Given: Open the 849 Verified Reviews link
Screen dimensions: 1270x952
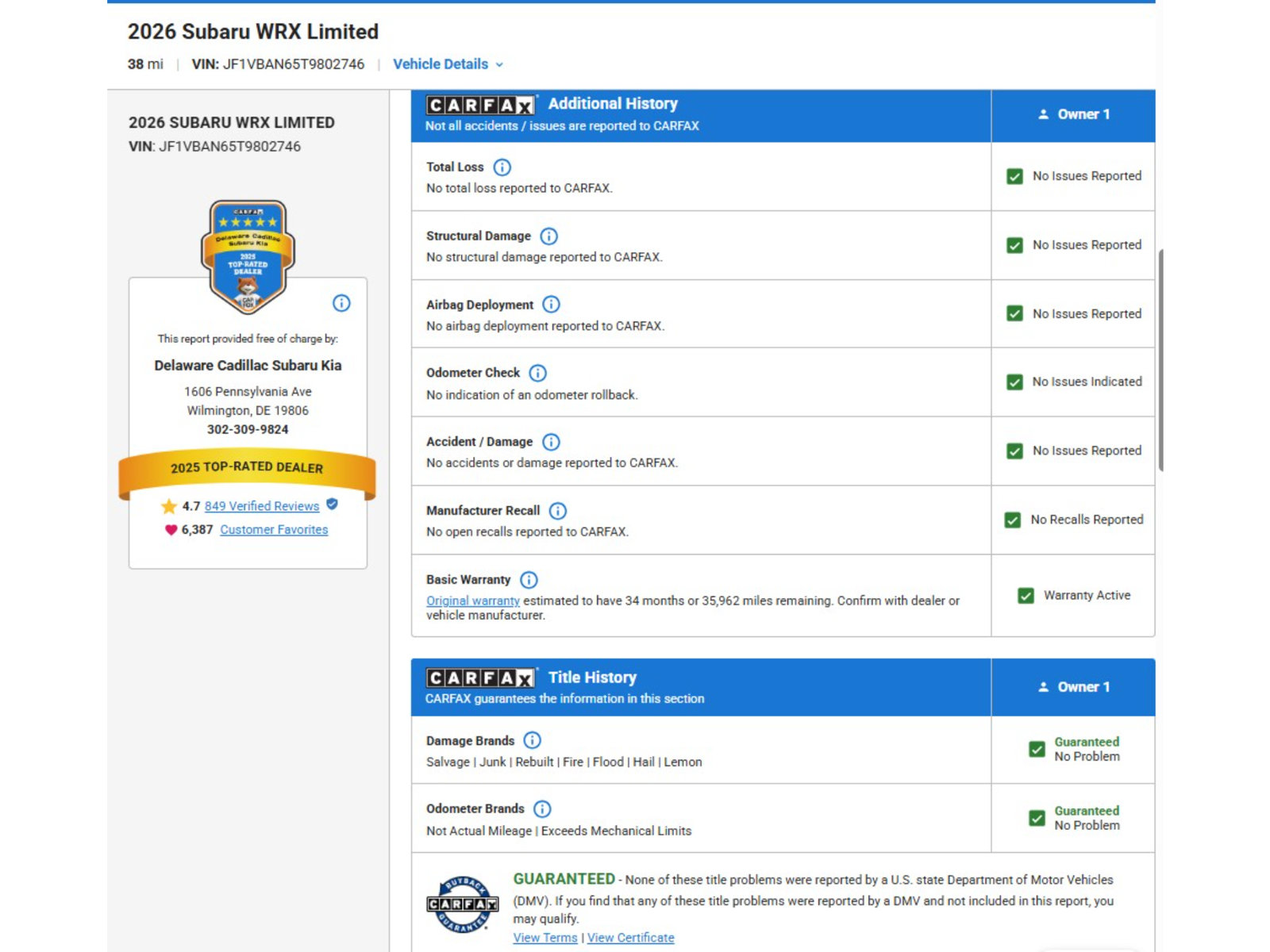Looking at the screenshot, I should click(x=262, y=506).
